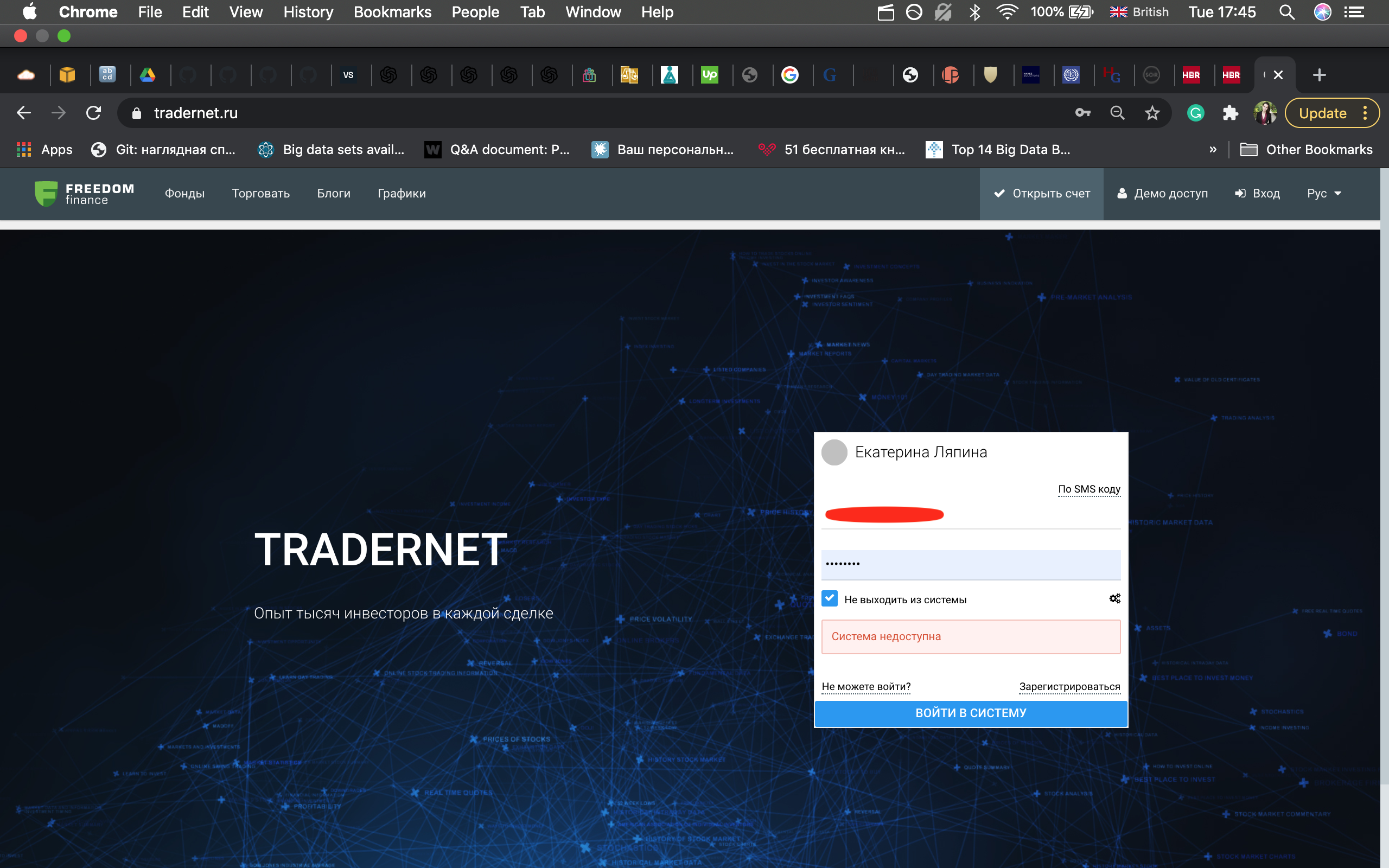The height and width of the screenshot is (868, 1389).
Task: Click the Вход login link
Action: click(x=1258, y=194)
